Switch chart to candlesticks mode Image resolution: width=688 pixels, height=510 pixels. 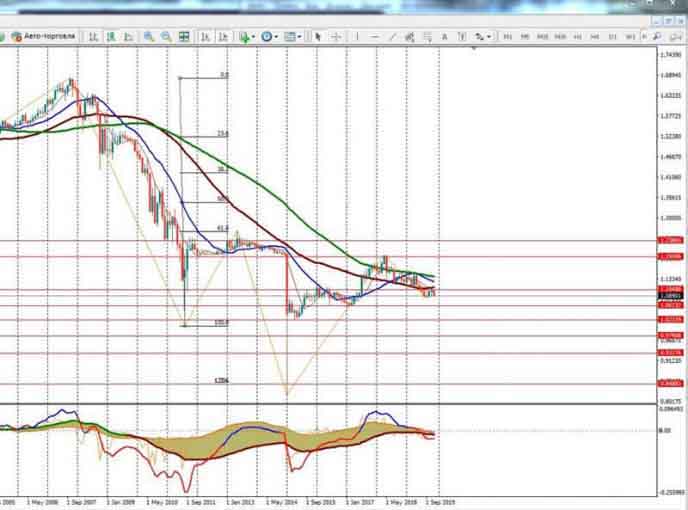coord(111,37)
